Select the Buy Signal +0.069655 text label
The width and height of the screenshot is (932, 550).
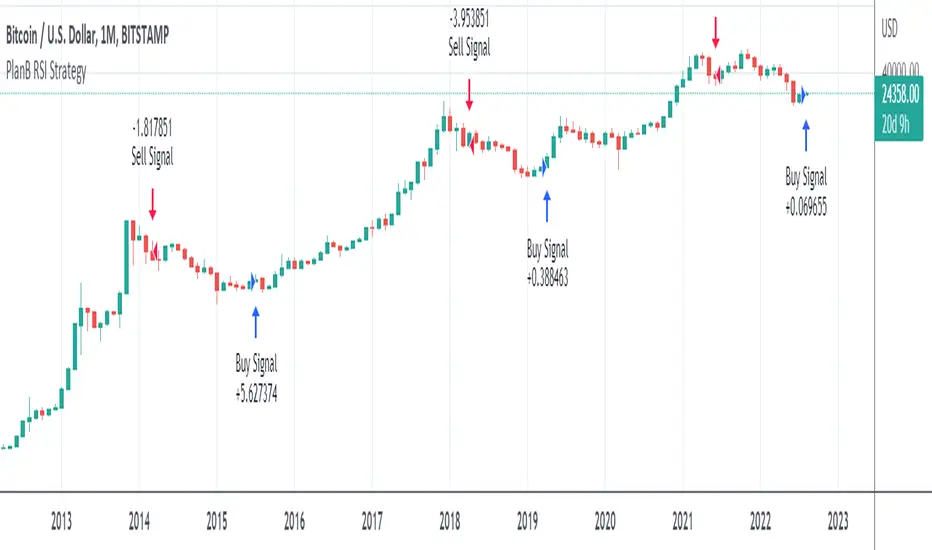(810, 188)
